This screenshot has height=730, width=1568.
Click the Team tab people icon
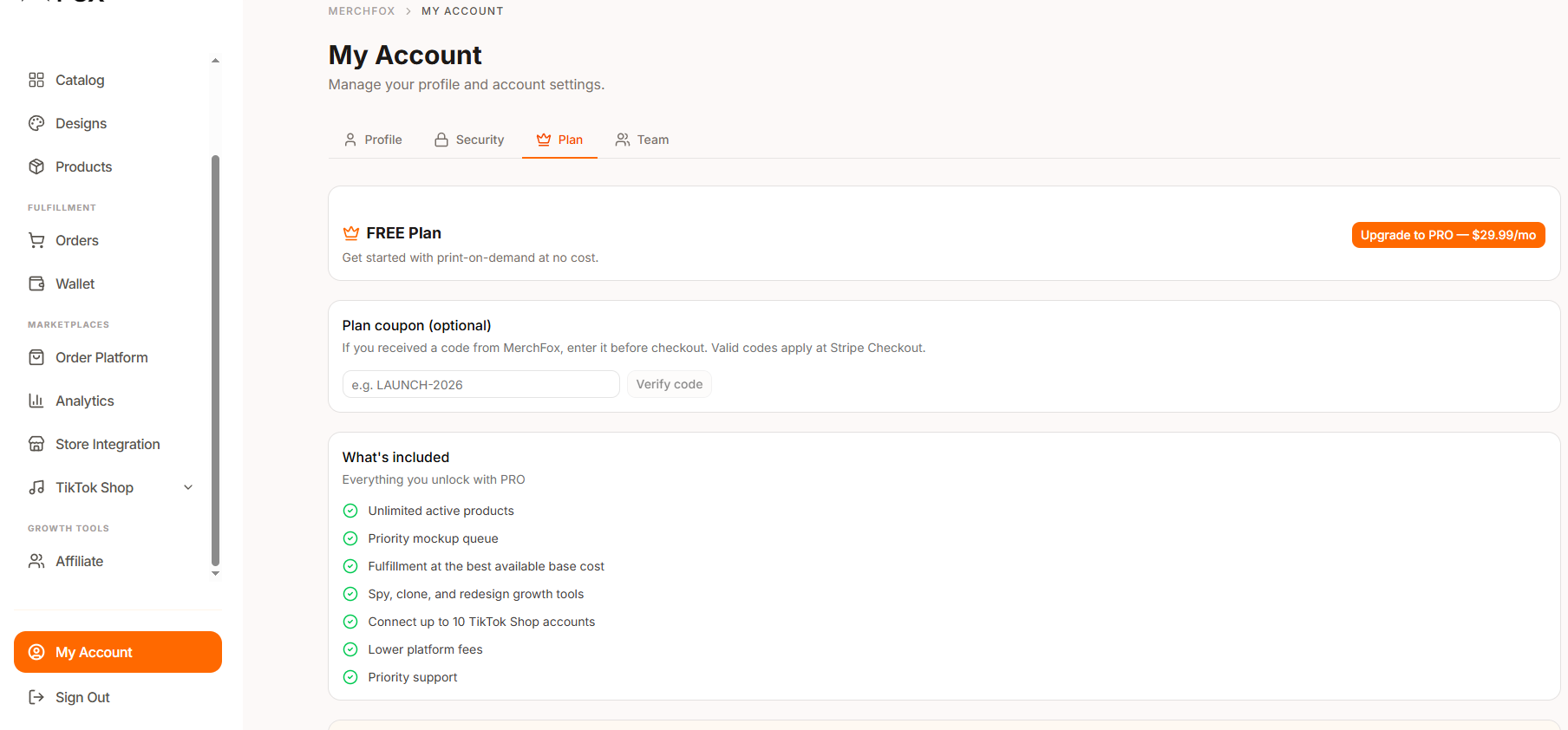[623, 140]
